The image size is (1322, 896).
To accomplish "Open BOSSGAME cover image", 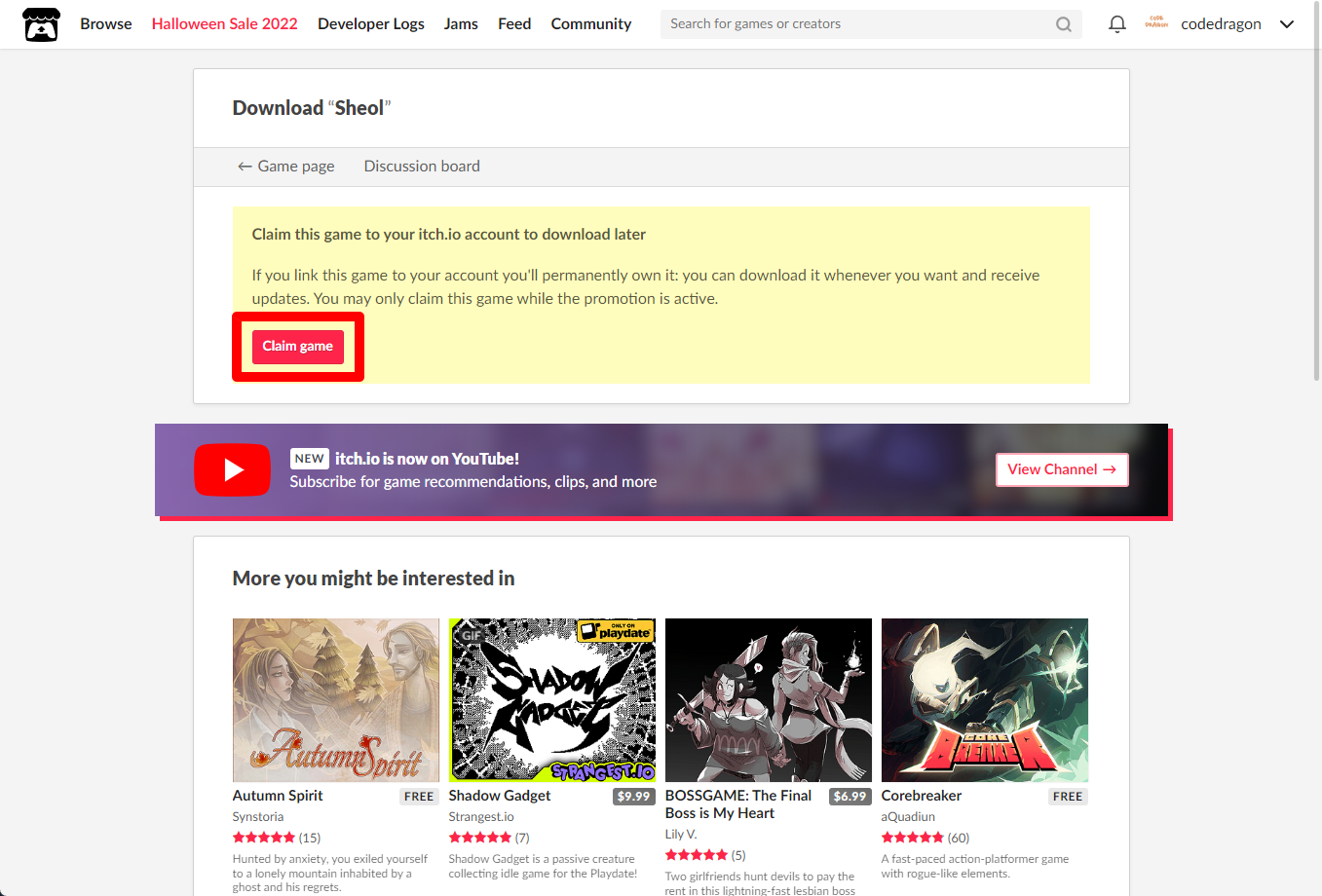I will click(x=769, y=700).
